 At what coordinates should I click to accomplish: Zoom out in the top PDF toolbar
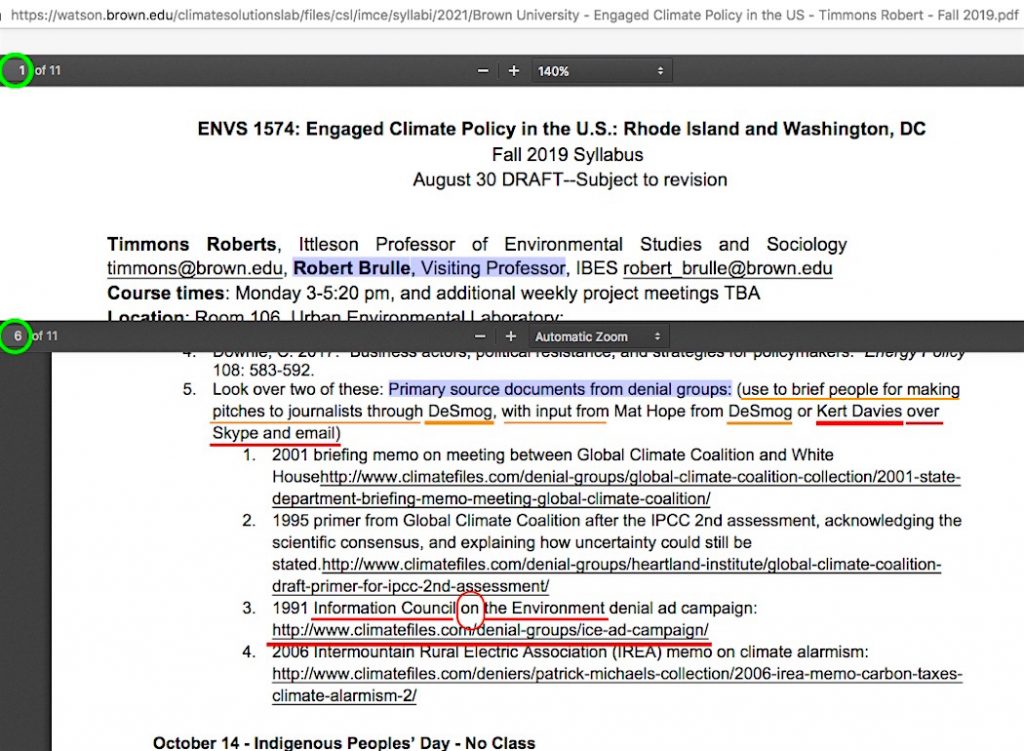point(483,71)
